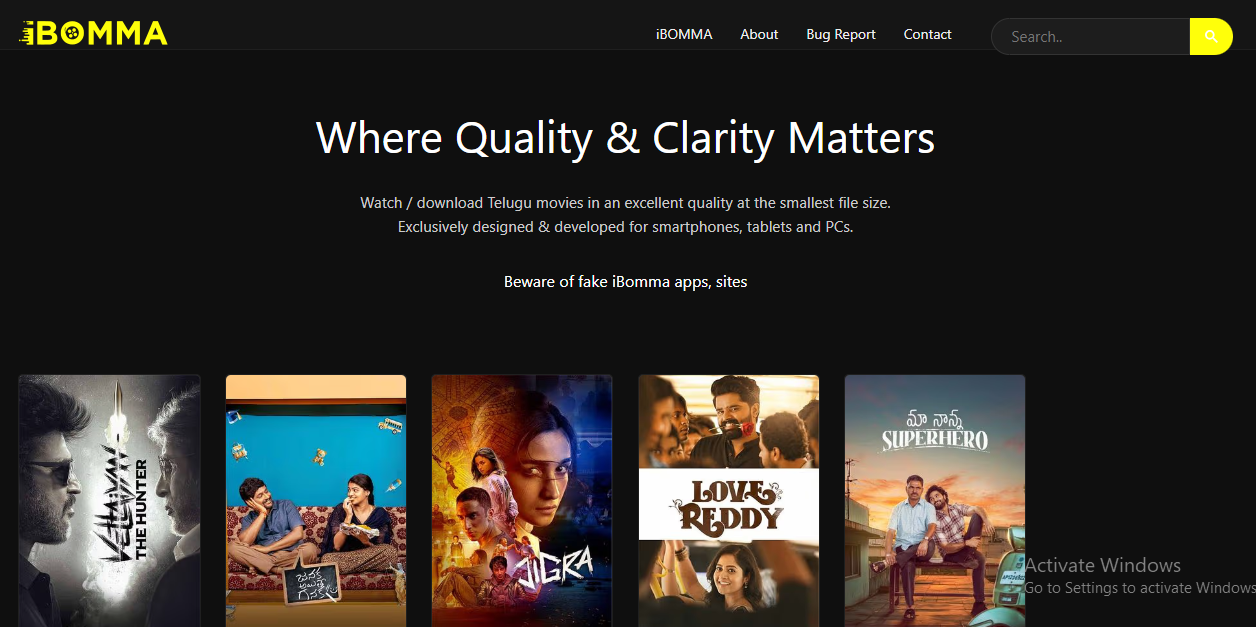Click the Activate Windows watermark text

pyautogui.click(x=1103, y=565)
